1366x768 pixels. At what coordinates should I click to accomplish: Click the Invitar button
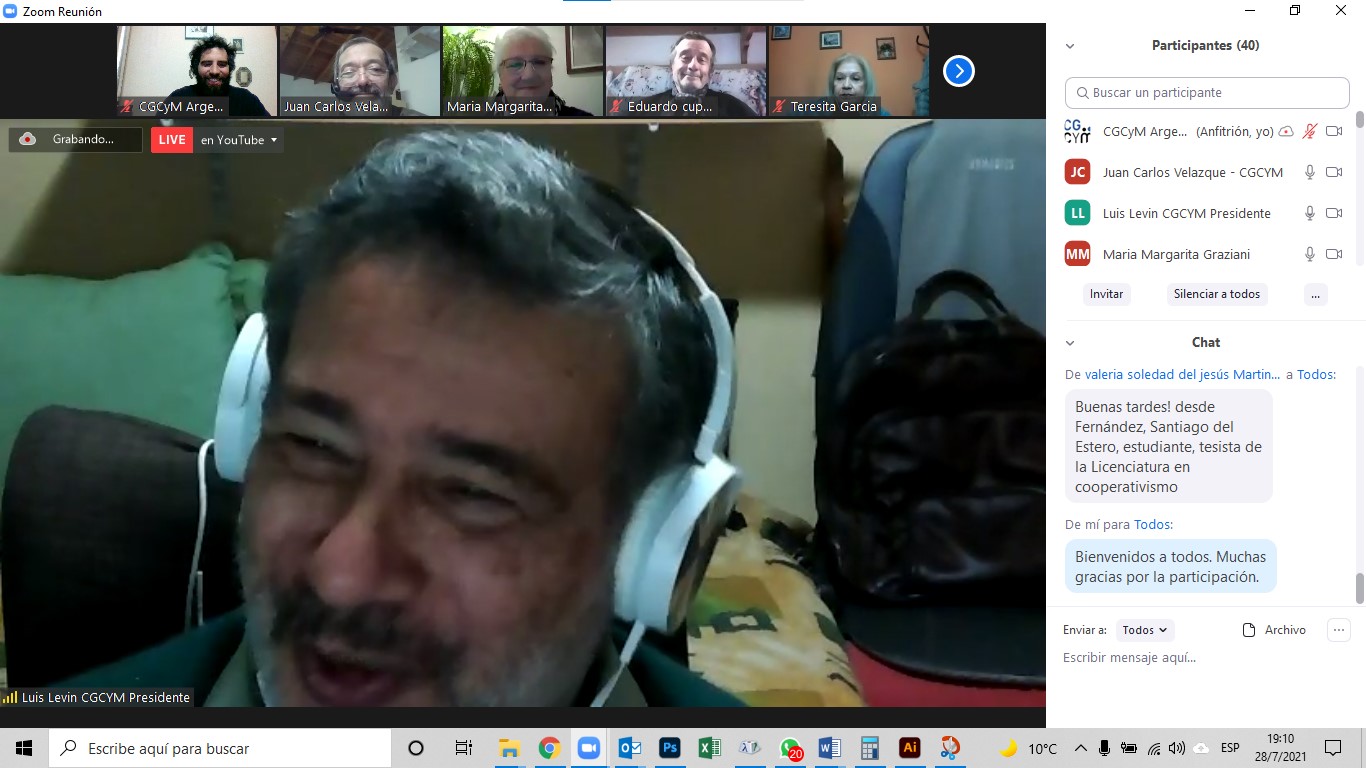pyautogui.click(x=1106, y=294)
